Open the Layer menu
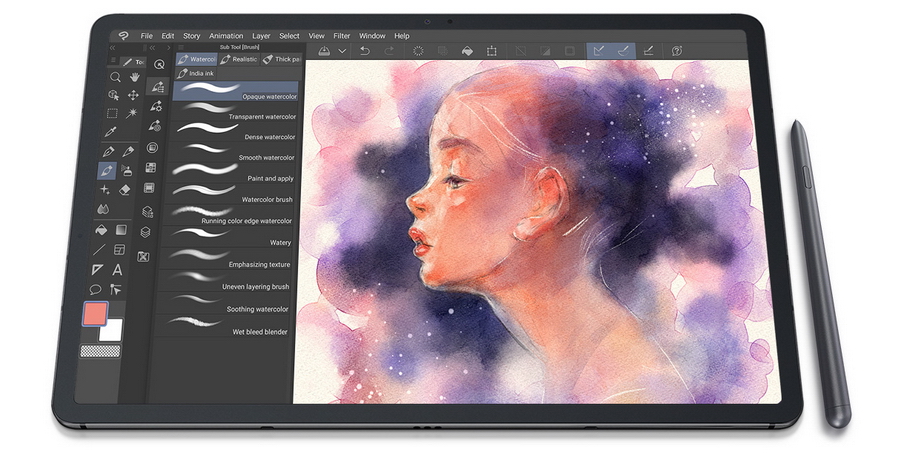The image size is (900, 470). [260, 36]
